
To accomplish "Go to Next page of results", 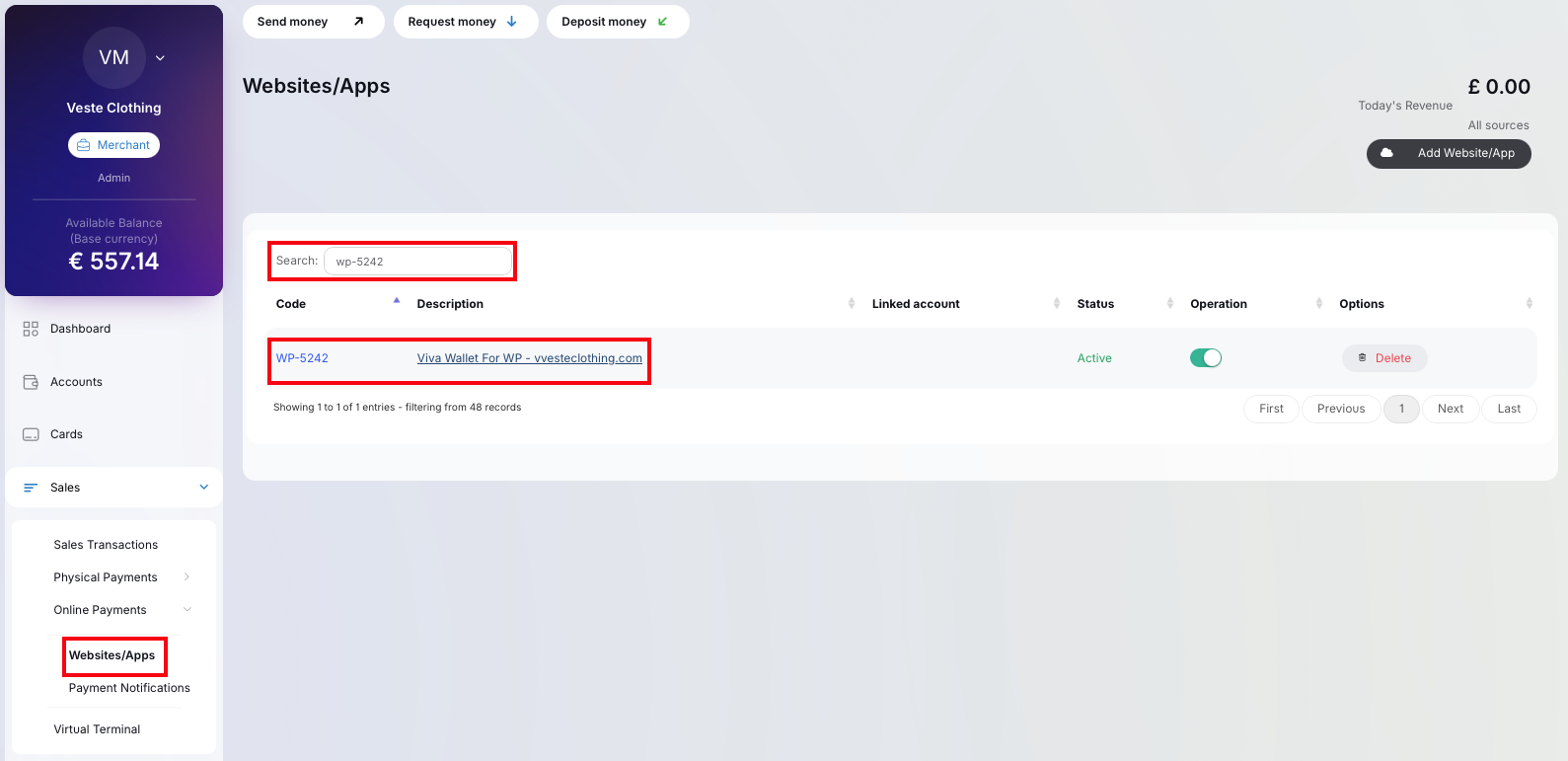I will [x=1451, y=409].
